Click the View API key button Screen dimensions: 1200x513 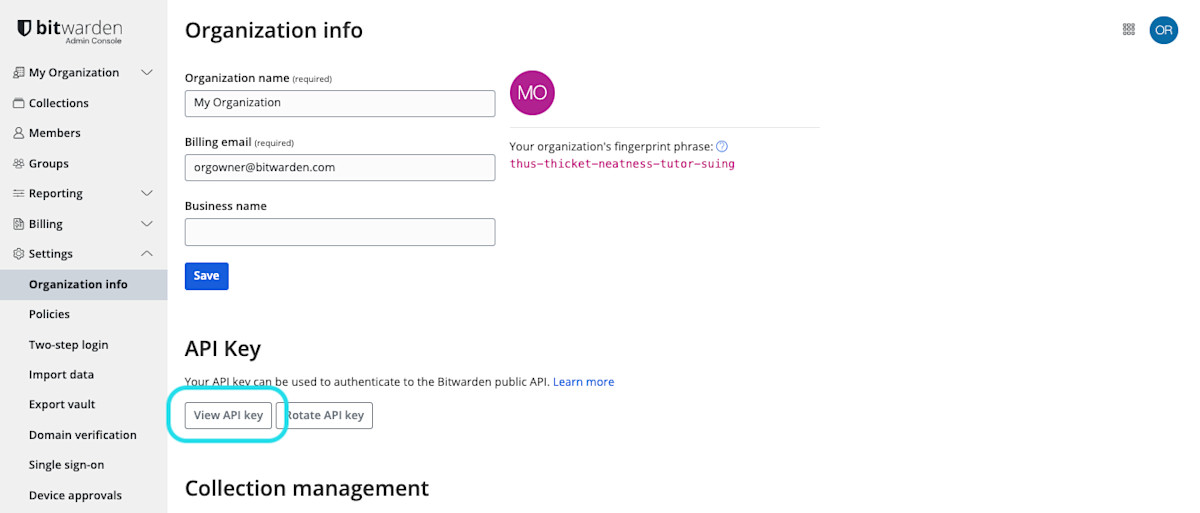point(228,415)
